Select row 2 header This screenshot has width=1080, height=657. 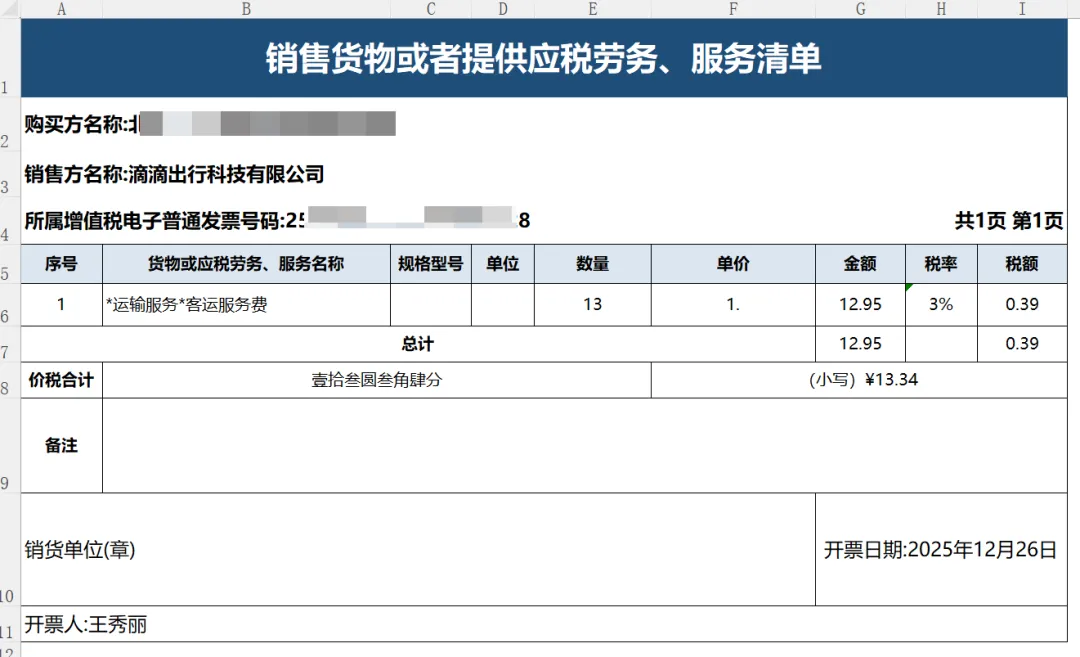(x=10, y=125)
